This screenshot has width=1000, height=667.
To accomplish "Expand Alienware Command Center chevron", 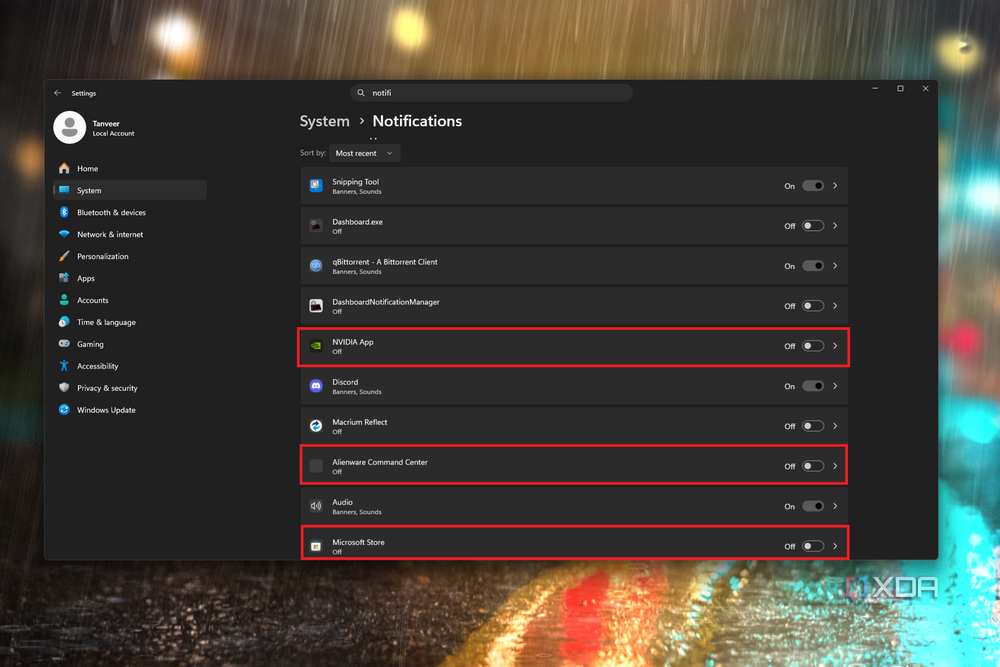I will [x=835, y=466].
